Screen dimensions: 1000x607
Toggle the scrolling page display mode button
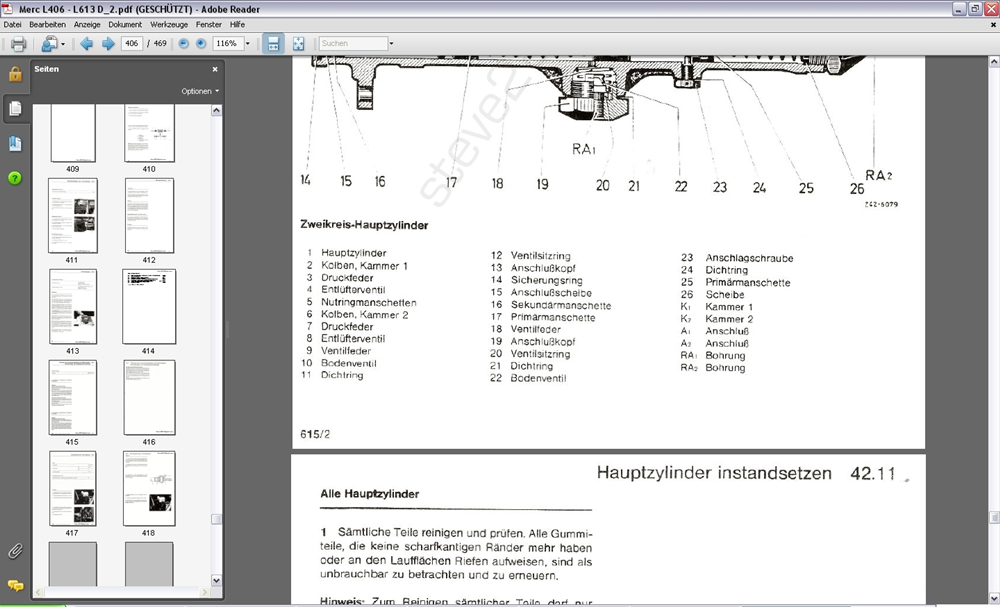(x=273, y=44)
